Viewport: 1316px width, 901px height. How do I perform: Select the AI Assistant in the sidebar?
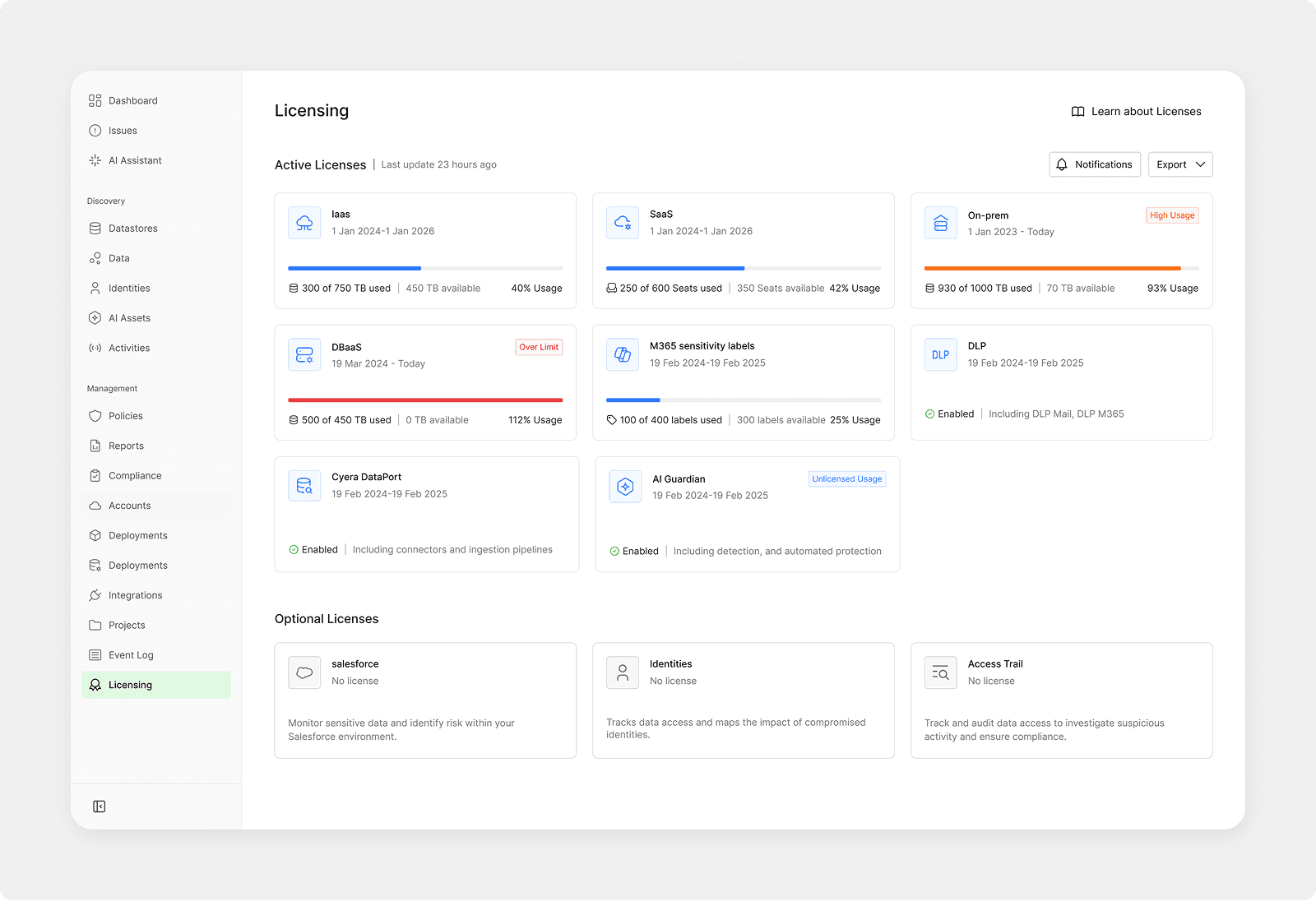click(x=135, y=160)
